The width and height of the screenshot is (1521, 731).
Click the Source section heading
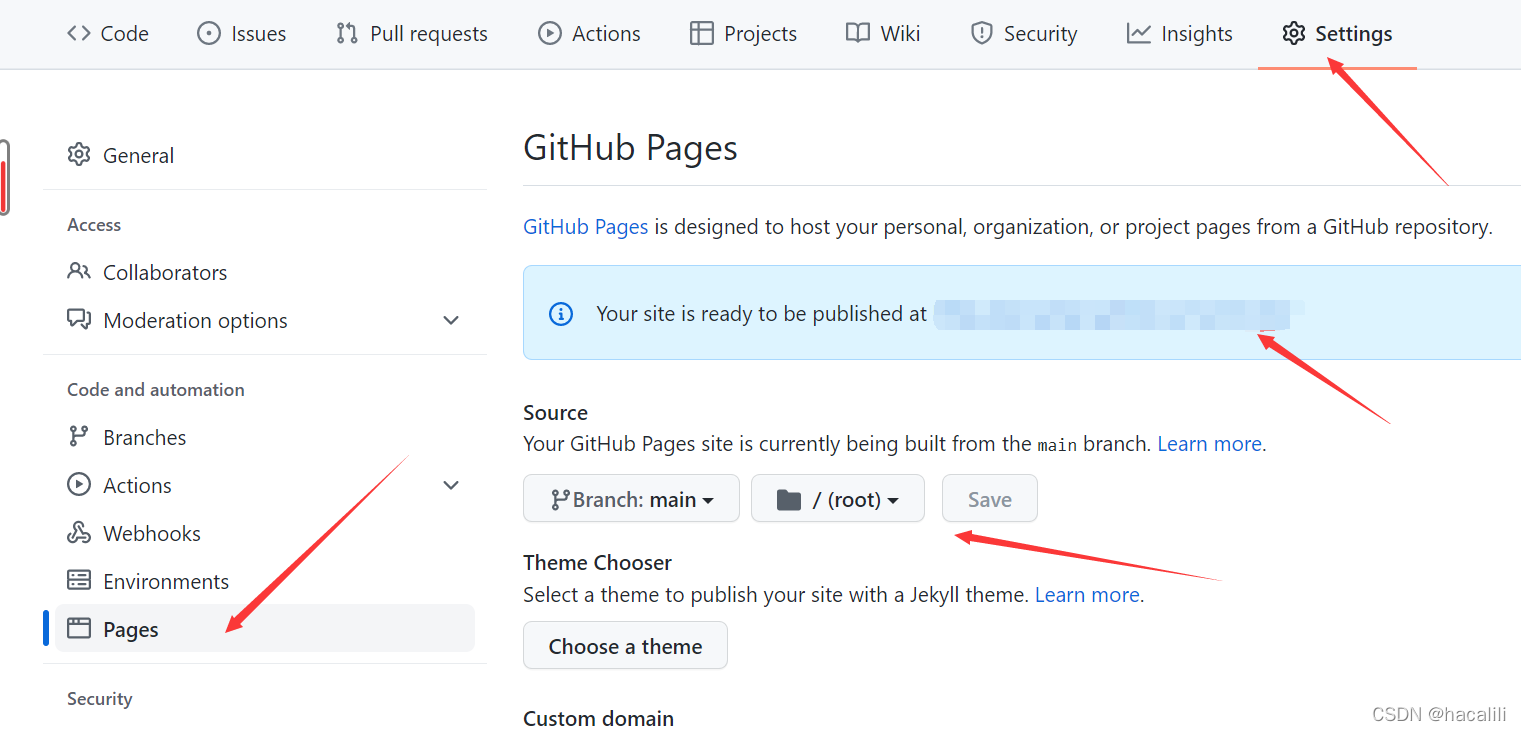(x=555, y=412)
